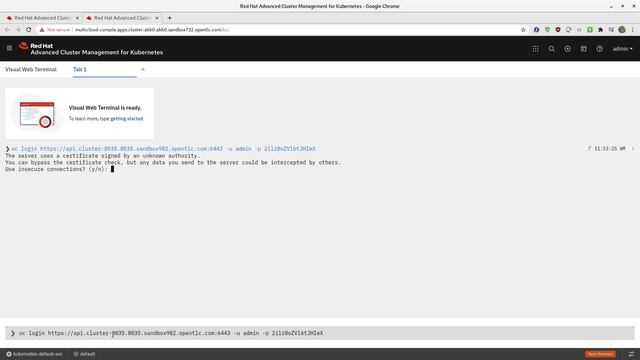640x360 pixels.
Task: Open the settings sliders icon in status bar
Action: pyautogui.click(x=631, y=354)
